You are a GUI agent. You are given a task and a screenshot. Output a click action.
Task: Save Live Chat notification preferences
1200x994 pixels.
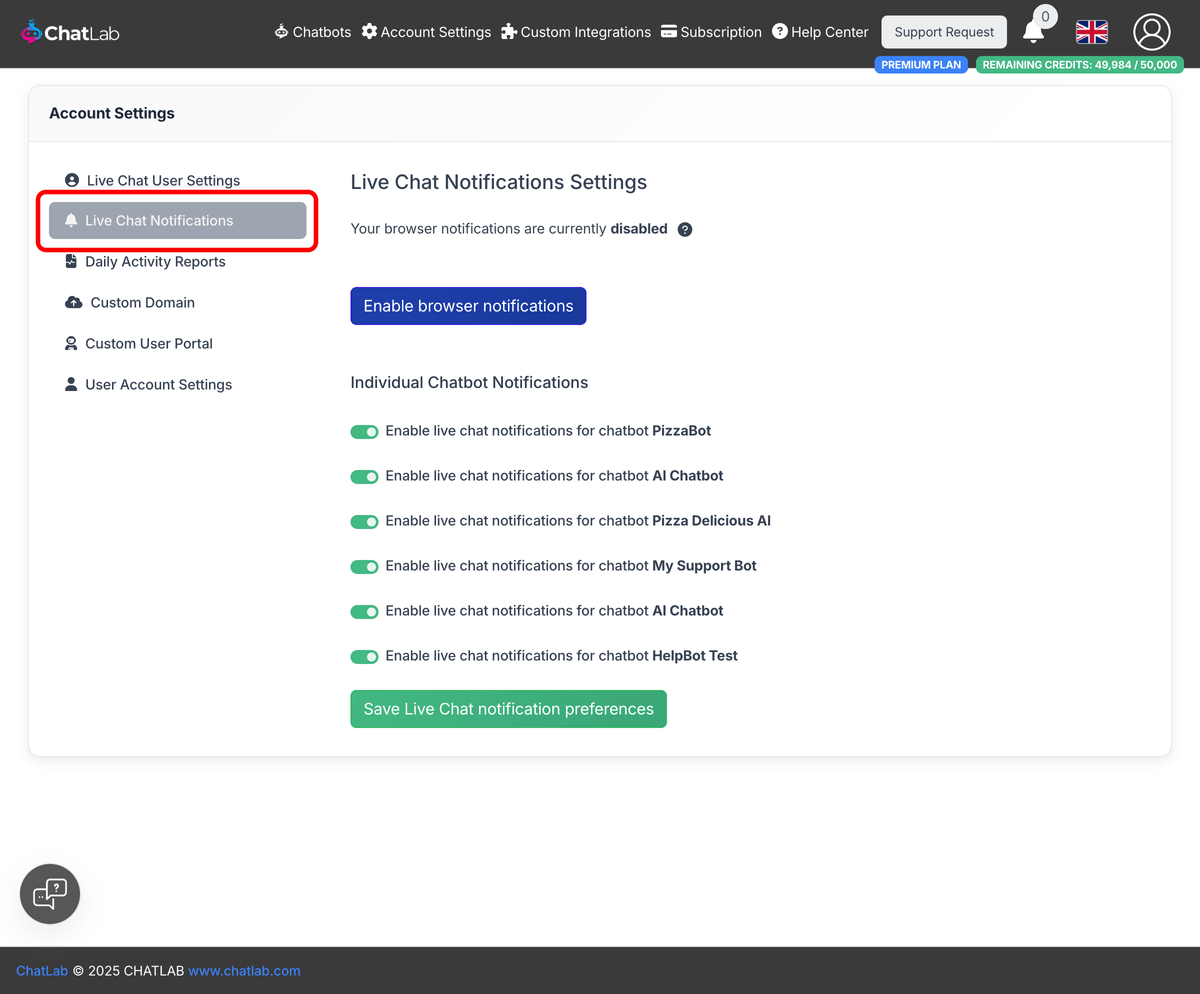508,708
